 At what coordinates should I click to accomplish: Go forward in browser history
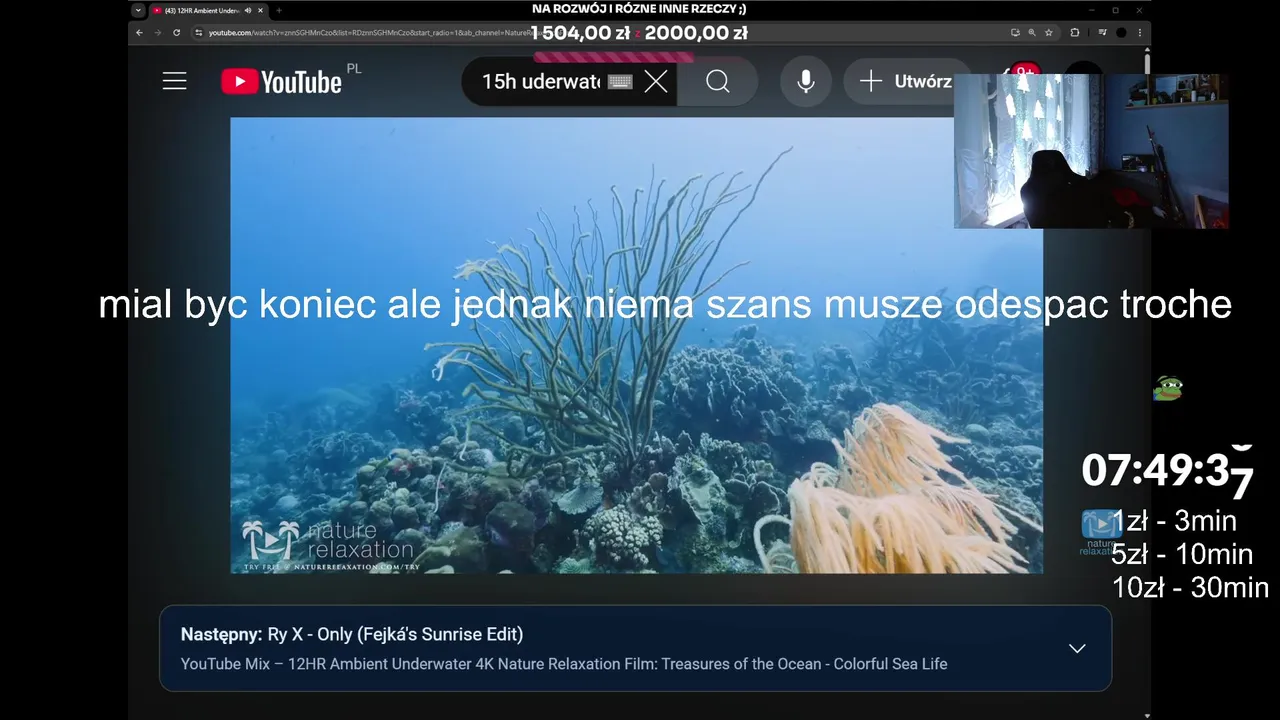coord(158,32)
